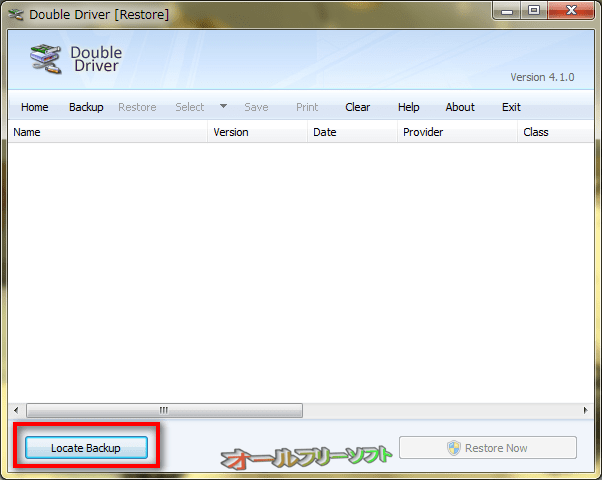Viewport: 602px width, 480px height.
Task: Click the horizontal scrollbar thumb
Action: [164, 410]
